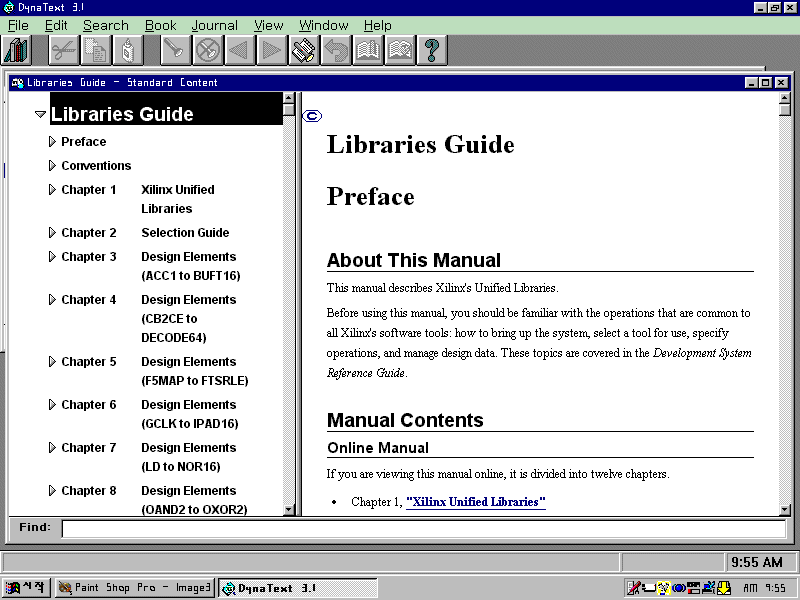This screenshot has width=800, height=600.
Task: Click contents pane scroll-down arrow
Action: (x=289, y=510)
